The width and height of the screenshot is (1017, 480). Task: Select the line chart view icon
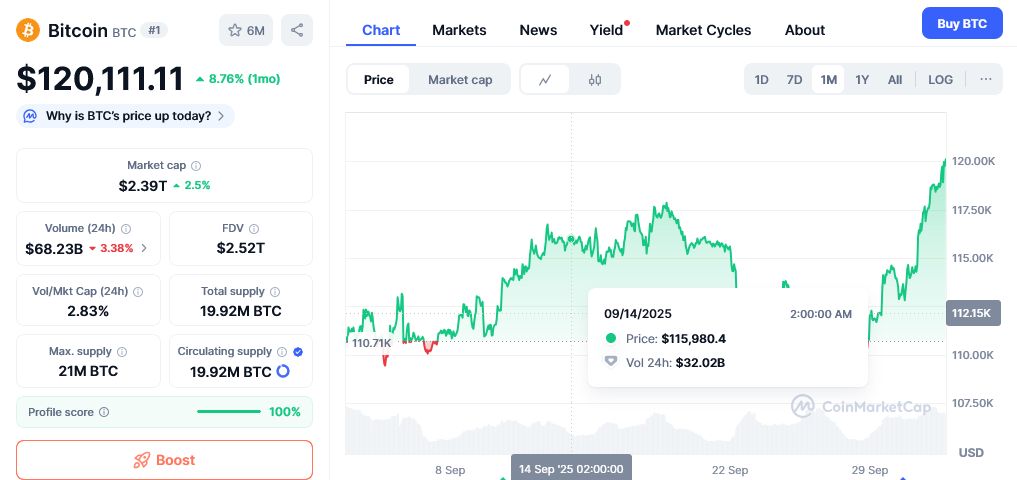(x=545, y=80)
